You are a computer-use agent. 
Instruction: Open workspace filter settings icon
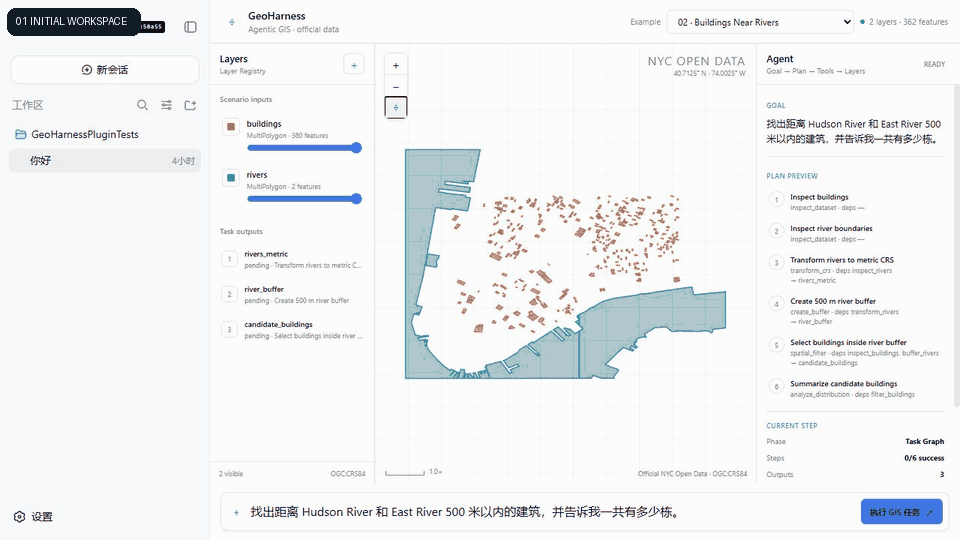click(x=167, y=105)
